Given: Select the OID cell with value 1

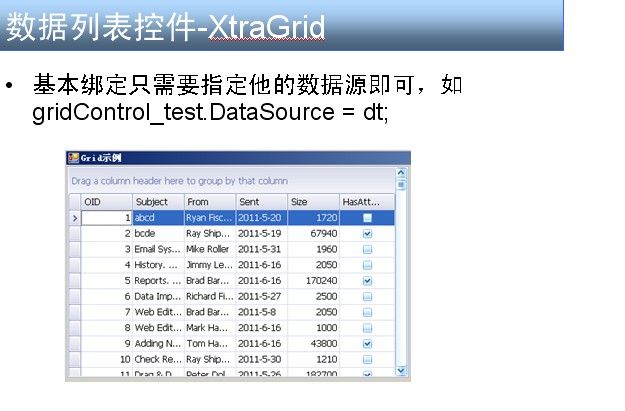Looking at the screenshot, I should [x=106, y=218].
